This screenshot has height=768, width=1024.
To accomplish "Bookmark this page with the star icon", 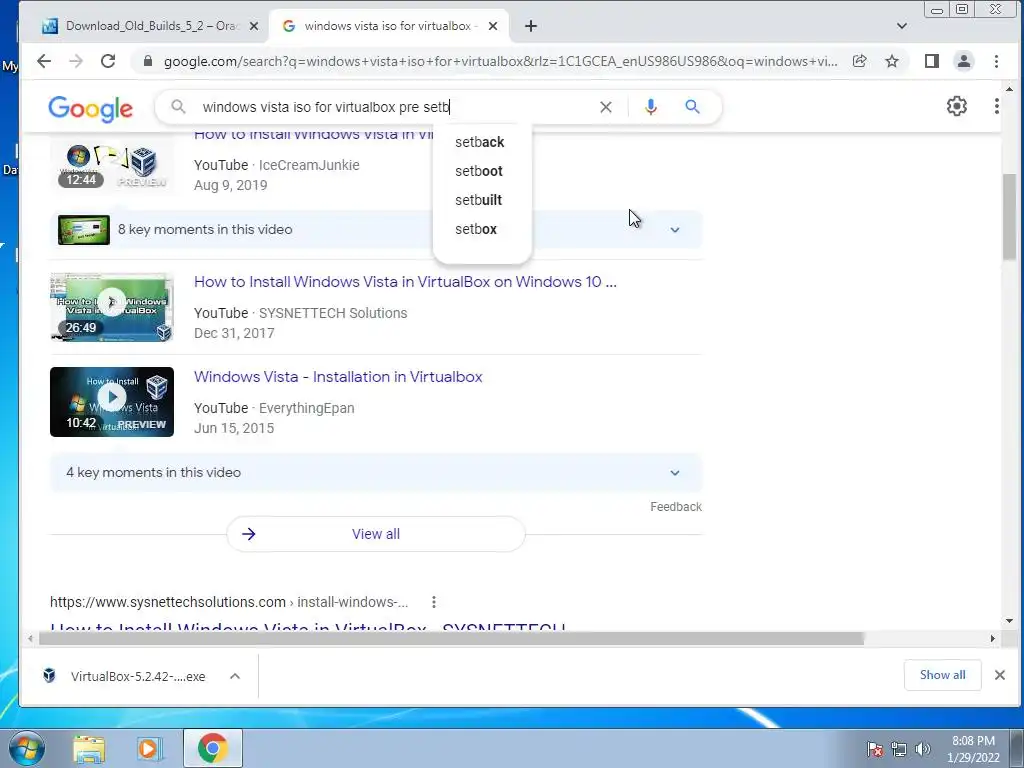I will pos(892,61).
